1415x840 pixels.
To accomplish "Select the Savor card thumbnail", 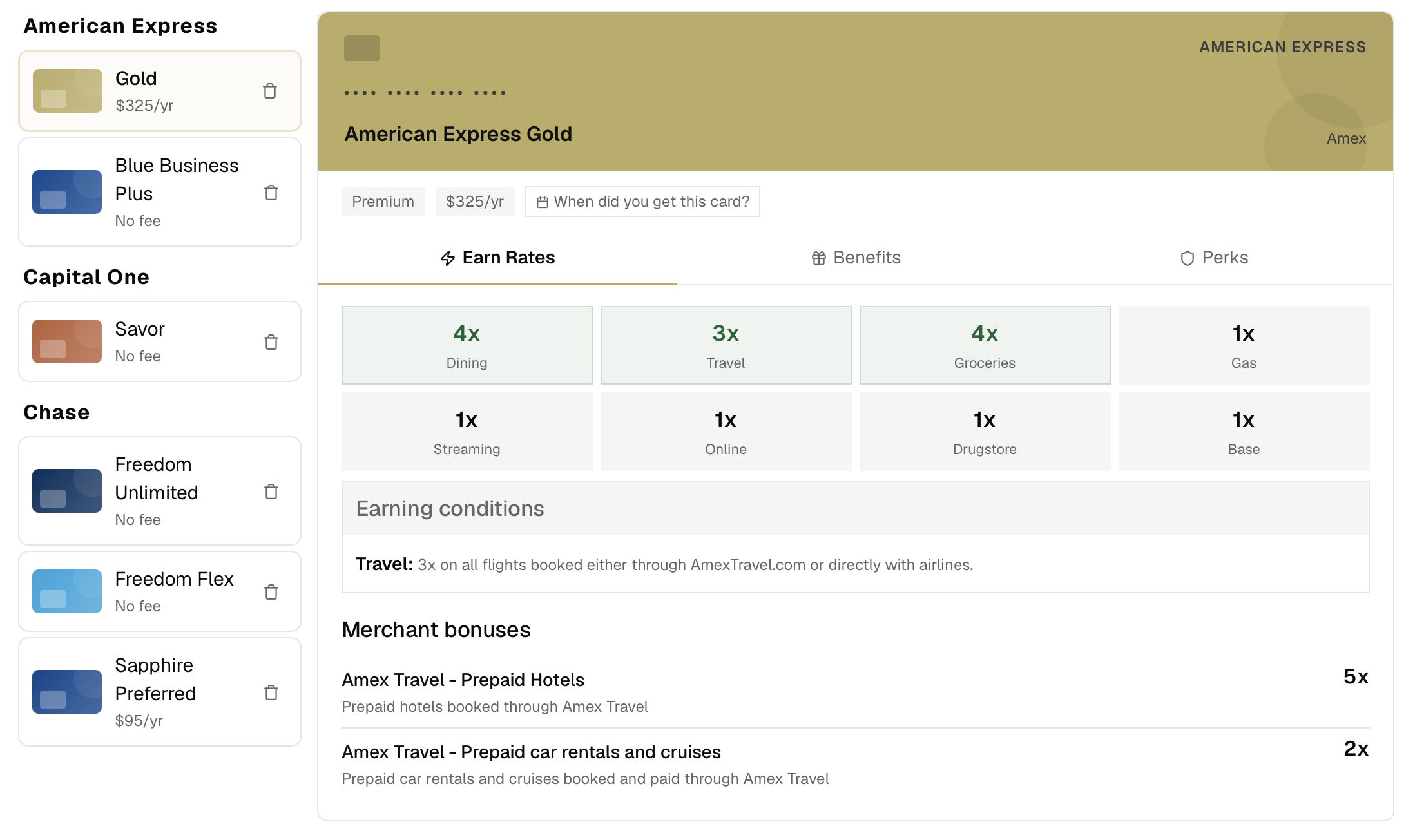I will point(67,341).
